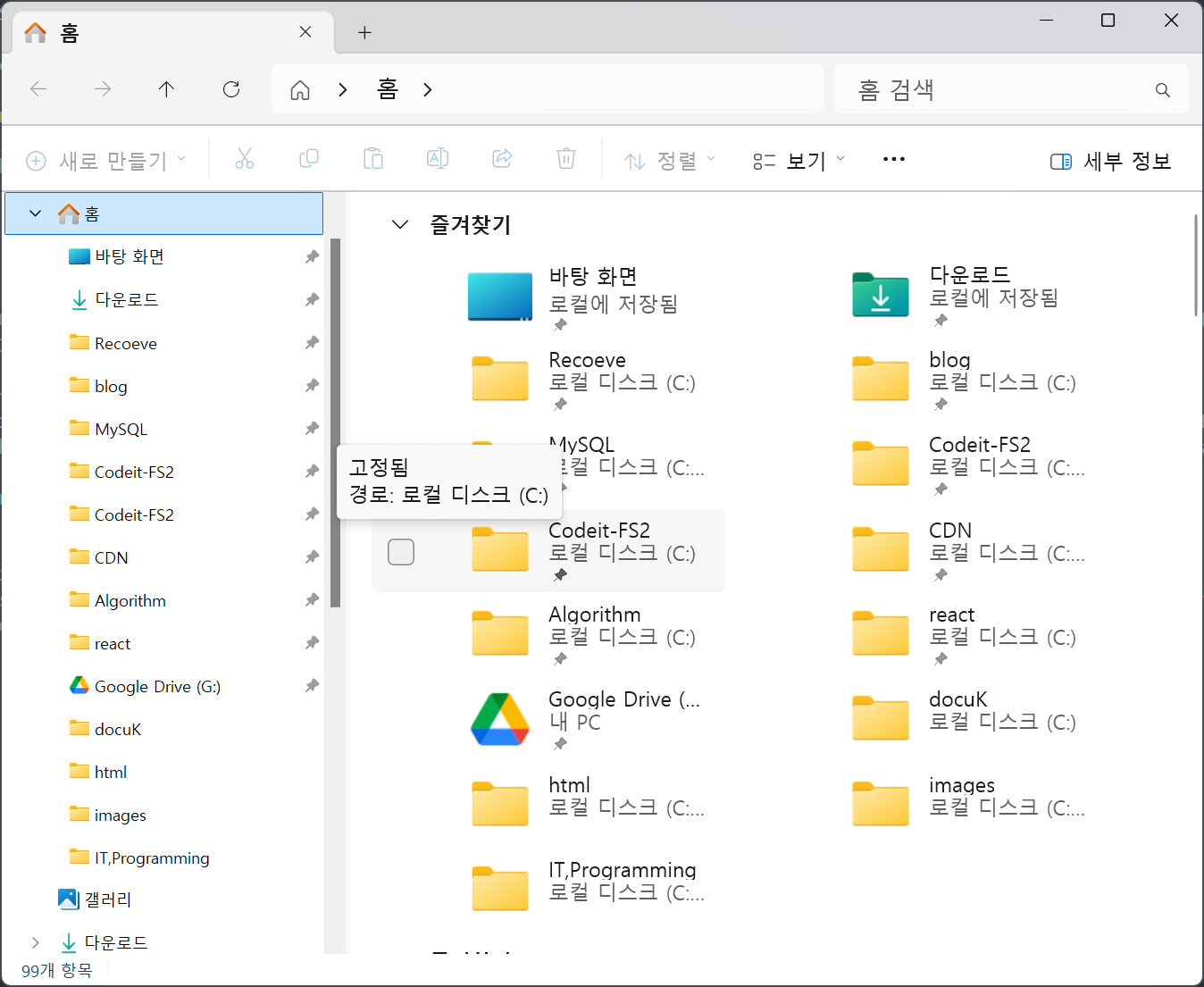Toggle the 세부 정보 details pane
Image resolution: width=1204 pixels, height=987 pixels.
[1110, 162]
